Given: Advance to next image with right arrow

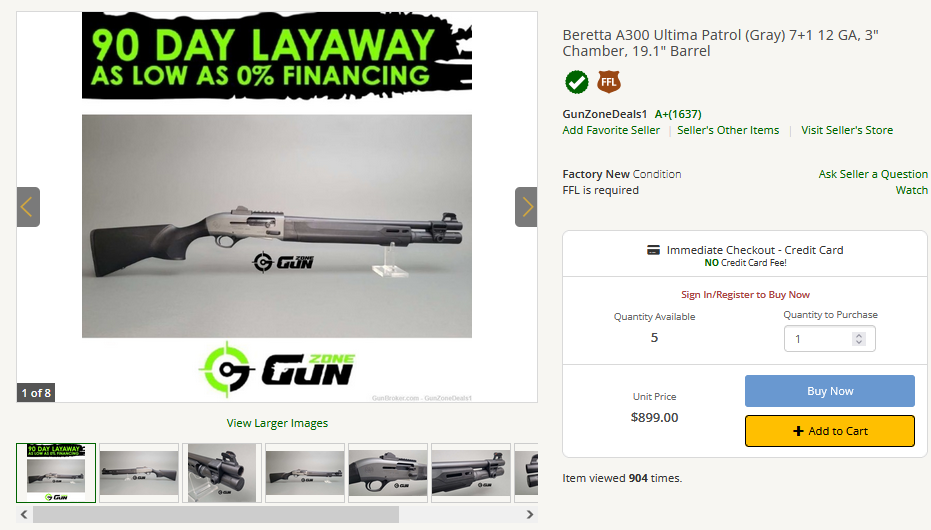Looking at the screenshot, I should (526, 207).
